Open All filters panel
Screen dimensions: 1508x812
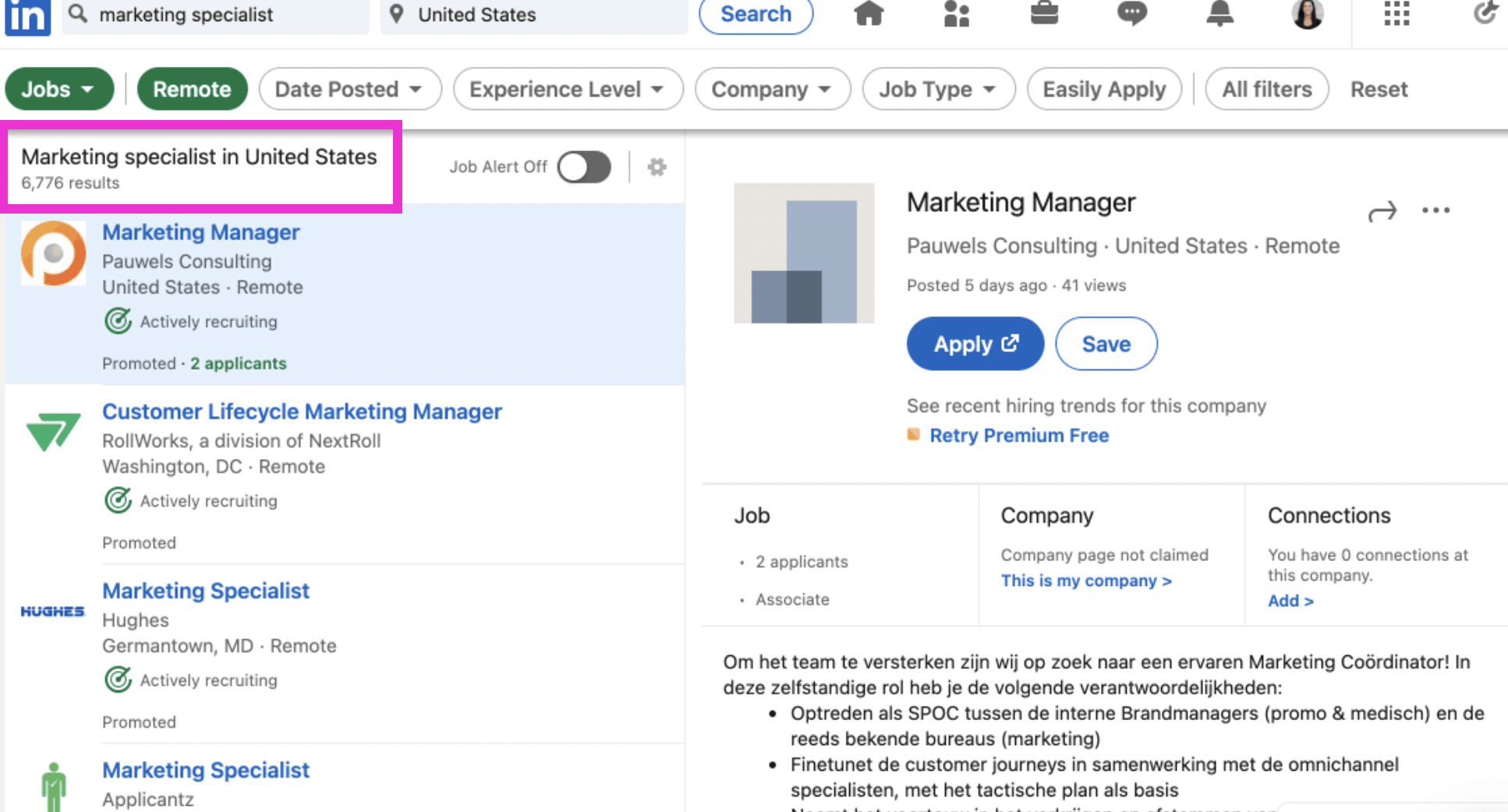click(x=1266, y=89)
